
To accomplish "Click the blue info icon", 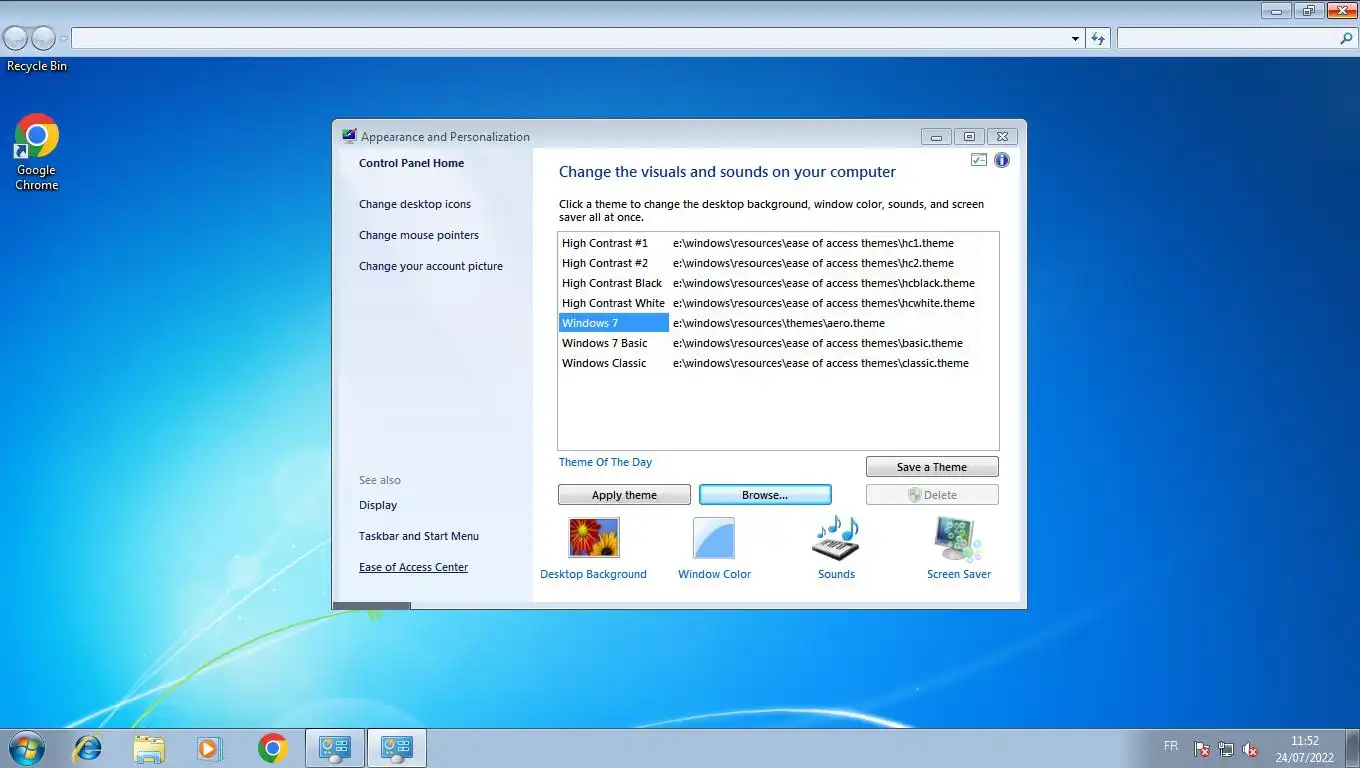I will (1001, 160).
